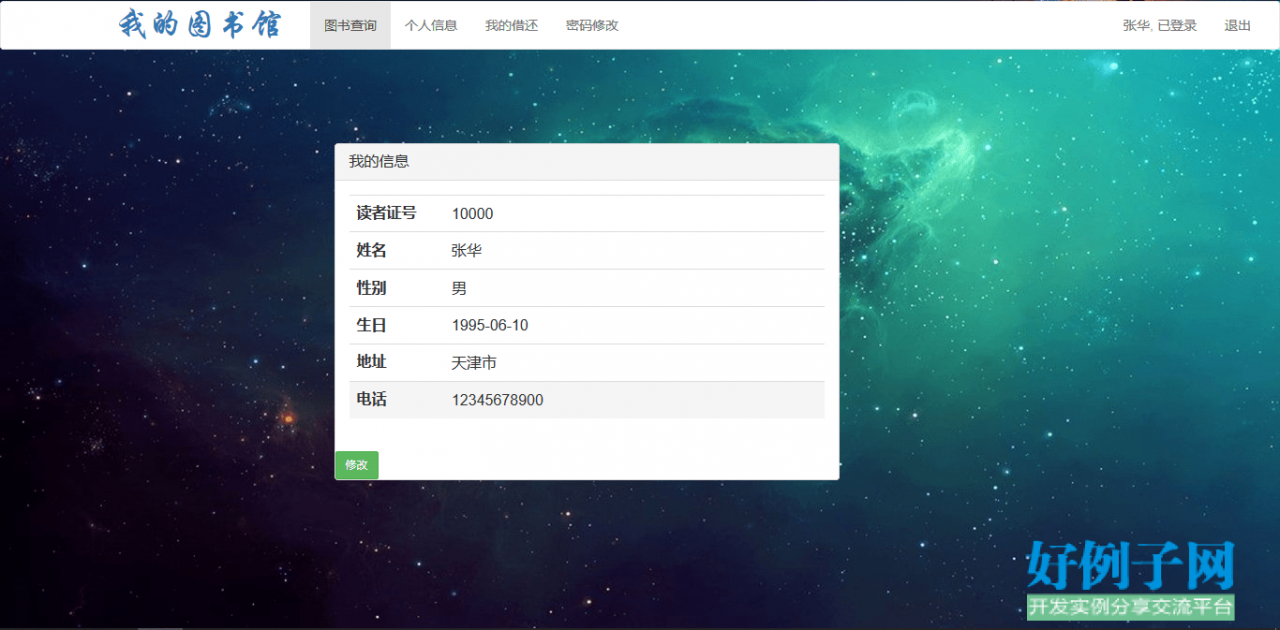Click the 读者证号 label
The height and width of the screenshot is (630, 1280).
coord(386,213)
